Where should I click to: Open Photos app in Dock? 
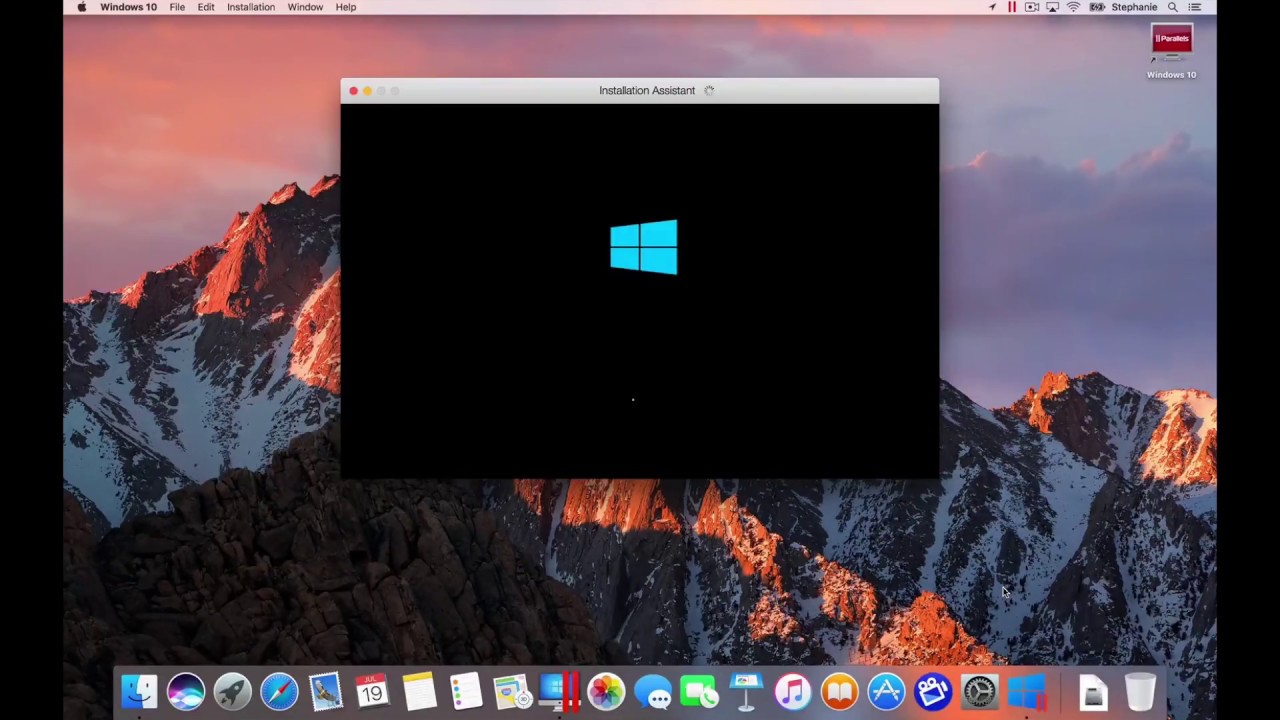click(x=606, y=692)
